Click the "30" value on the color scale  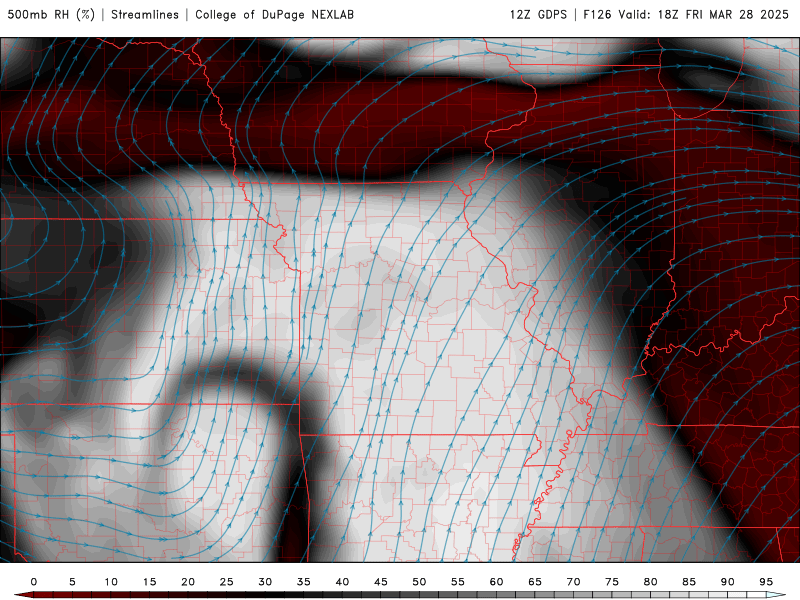(265, 582)
